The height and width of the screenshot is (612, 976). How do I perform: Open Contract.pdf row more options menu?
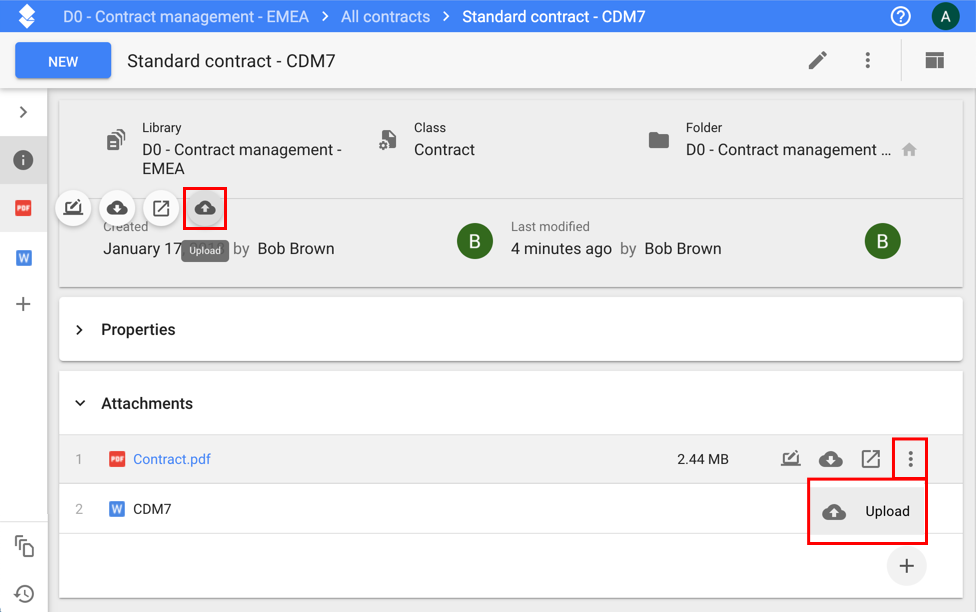click(x=910, y=459)
